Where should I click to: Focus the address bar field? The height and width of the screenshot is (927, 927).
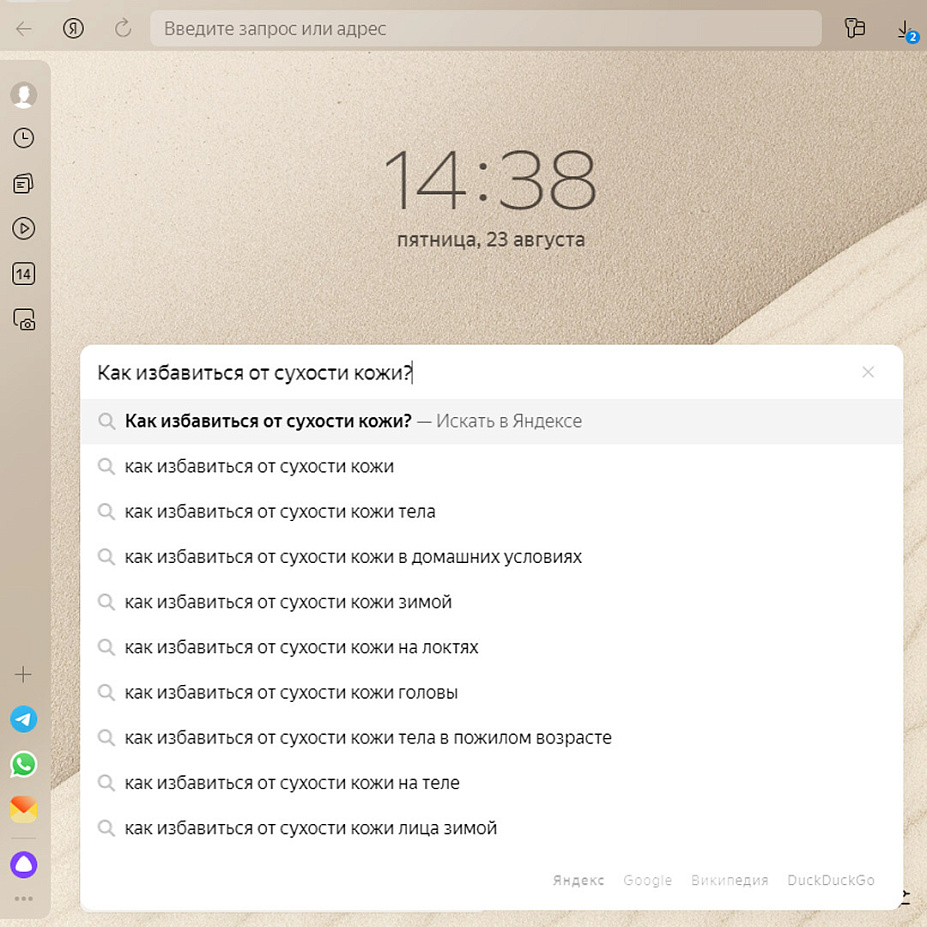486,28
